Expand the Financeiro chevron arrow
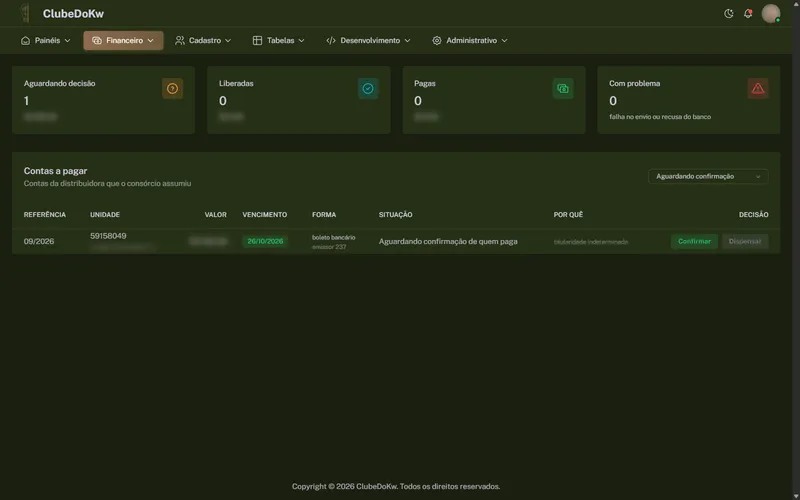 click(151, 40)
